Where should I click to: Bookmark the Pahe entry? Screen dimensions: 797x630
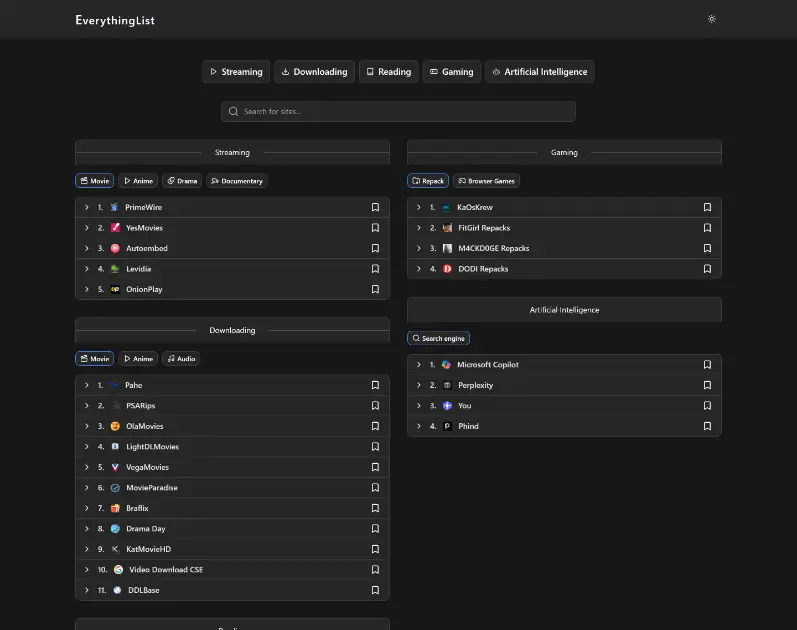[x=375, y=385]
